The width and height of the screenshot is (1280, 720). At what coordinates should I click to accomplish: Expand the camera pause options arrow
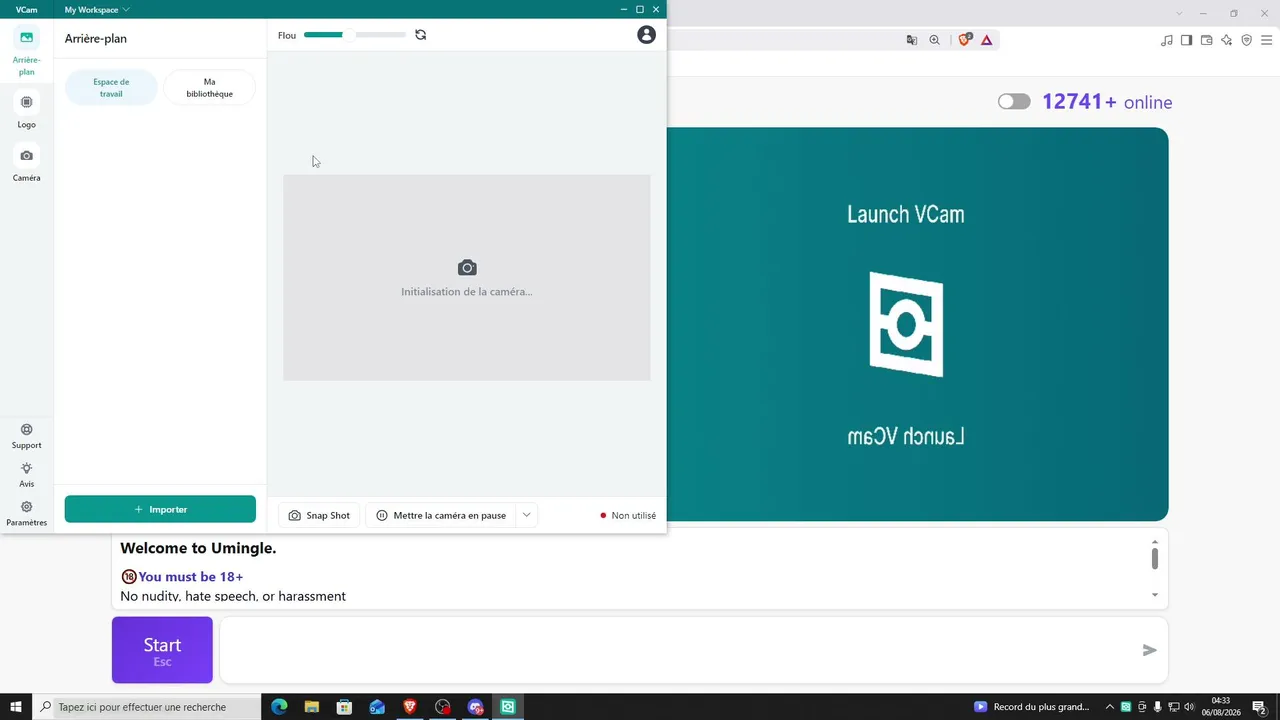tap(527, 515)
